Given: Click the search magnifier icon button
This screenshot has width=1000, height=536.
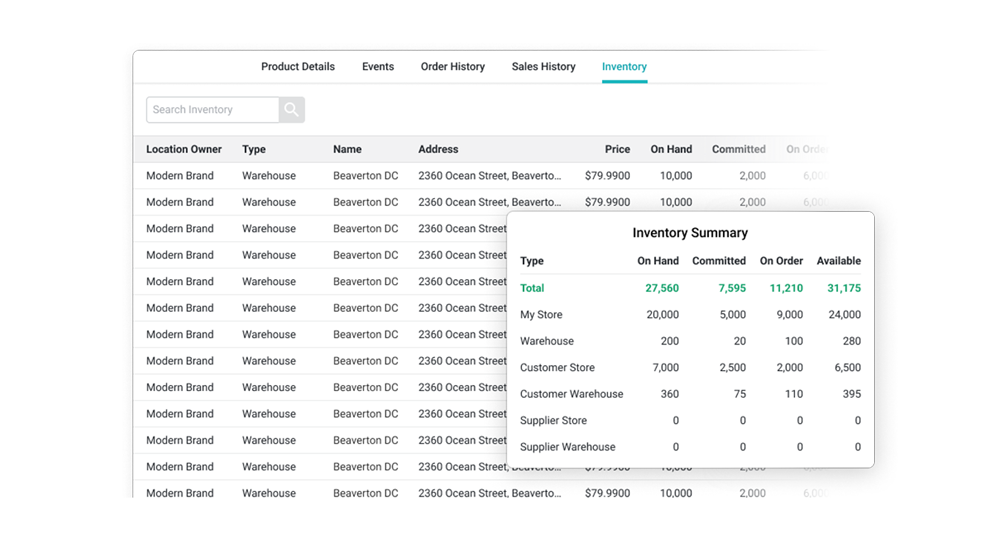Looking at the screenshot, I should [291, 110].
